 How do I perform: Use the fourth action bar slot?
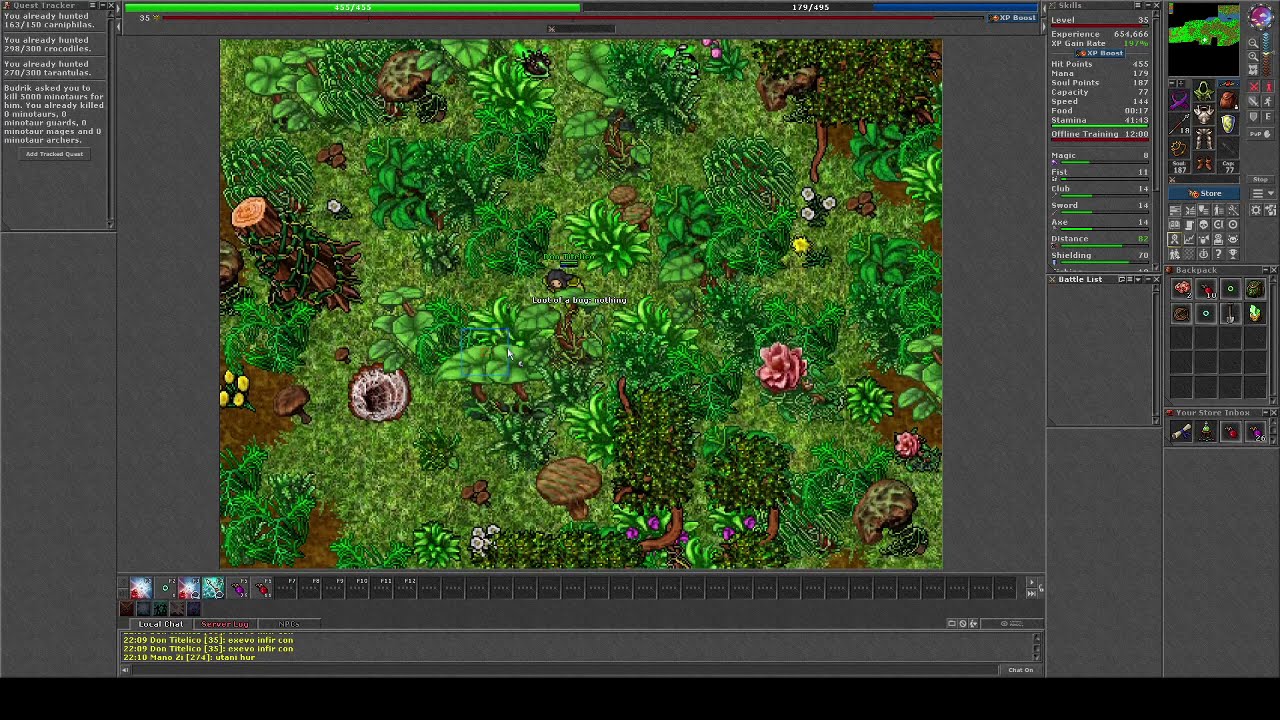pos(214,587)
